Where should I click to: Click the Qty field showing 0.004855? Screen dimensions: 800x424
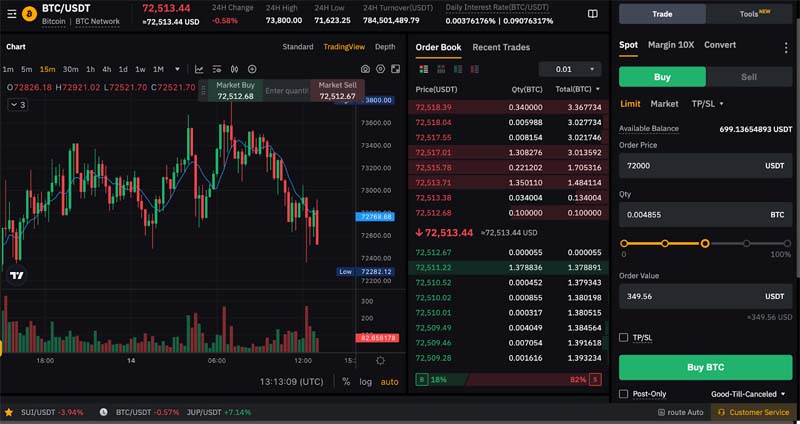pyautogui.click(x=706, y=215)
